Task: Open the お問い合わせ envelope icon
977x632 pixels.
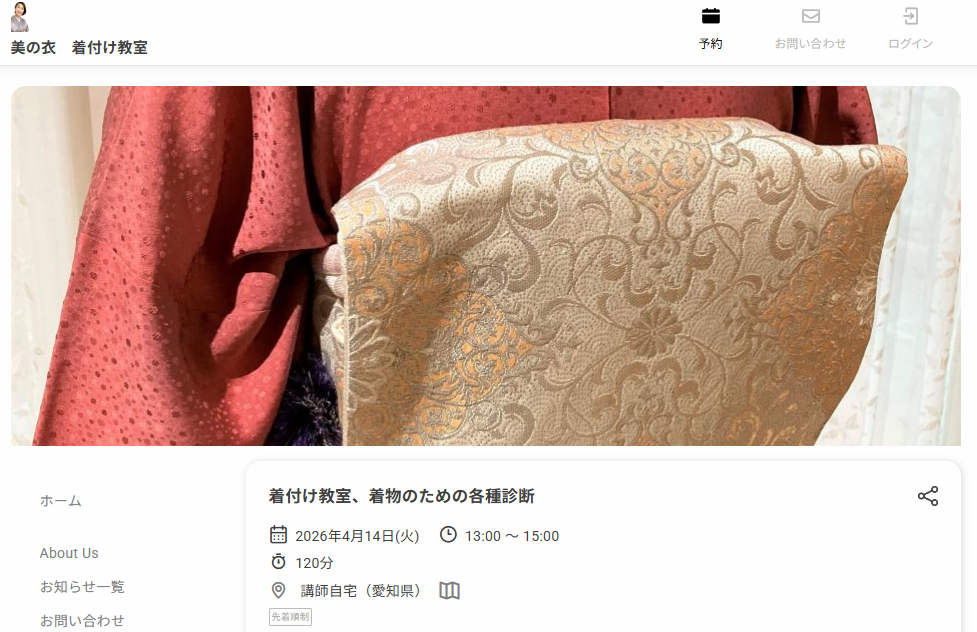Action: click(x=811, y=16)
